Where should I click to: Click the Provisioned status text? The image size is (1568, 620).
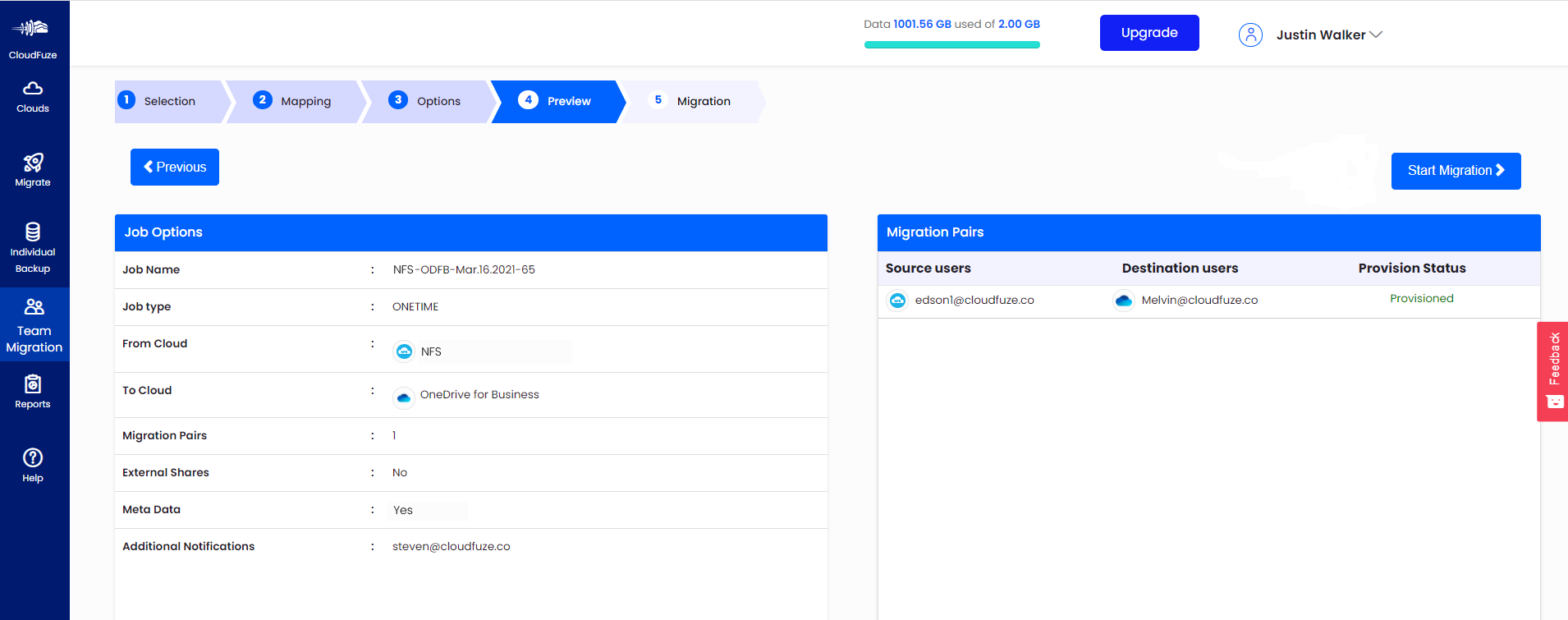tap(1422, 298)
